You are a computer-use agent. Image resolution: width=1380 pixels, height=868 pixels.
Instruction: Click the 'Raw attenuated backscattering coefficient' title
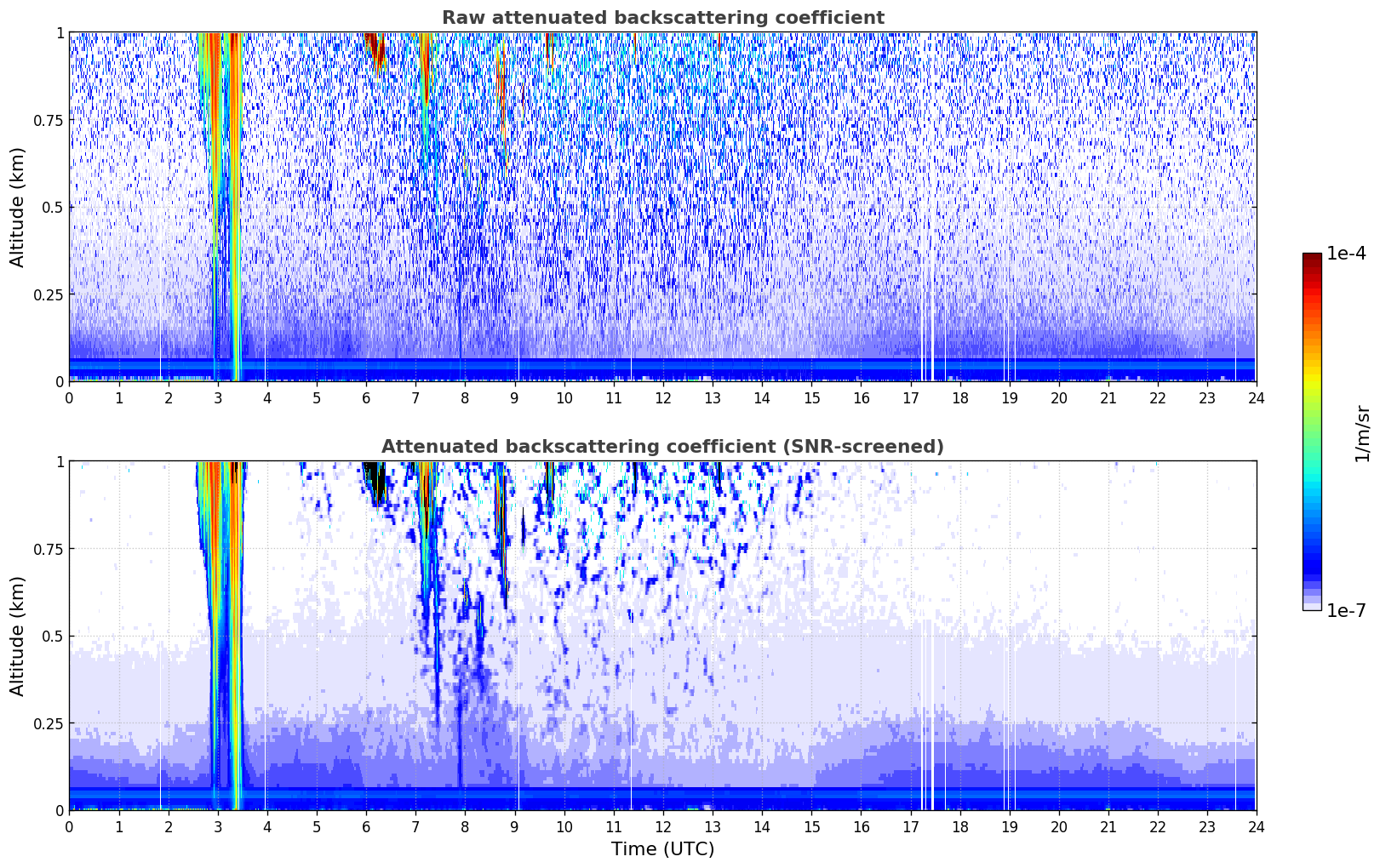pyautogui.click(x=662, y=18)
